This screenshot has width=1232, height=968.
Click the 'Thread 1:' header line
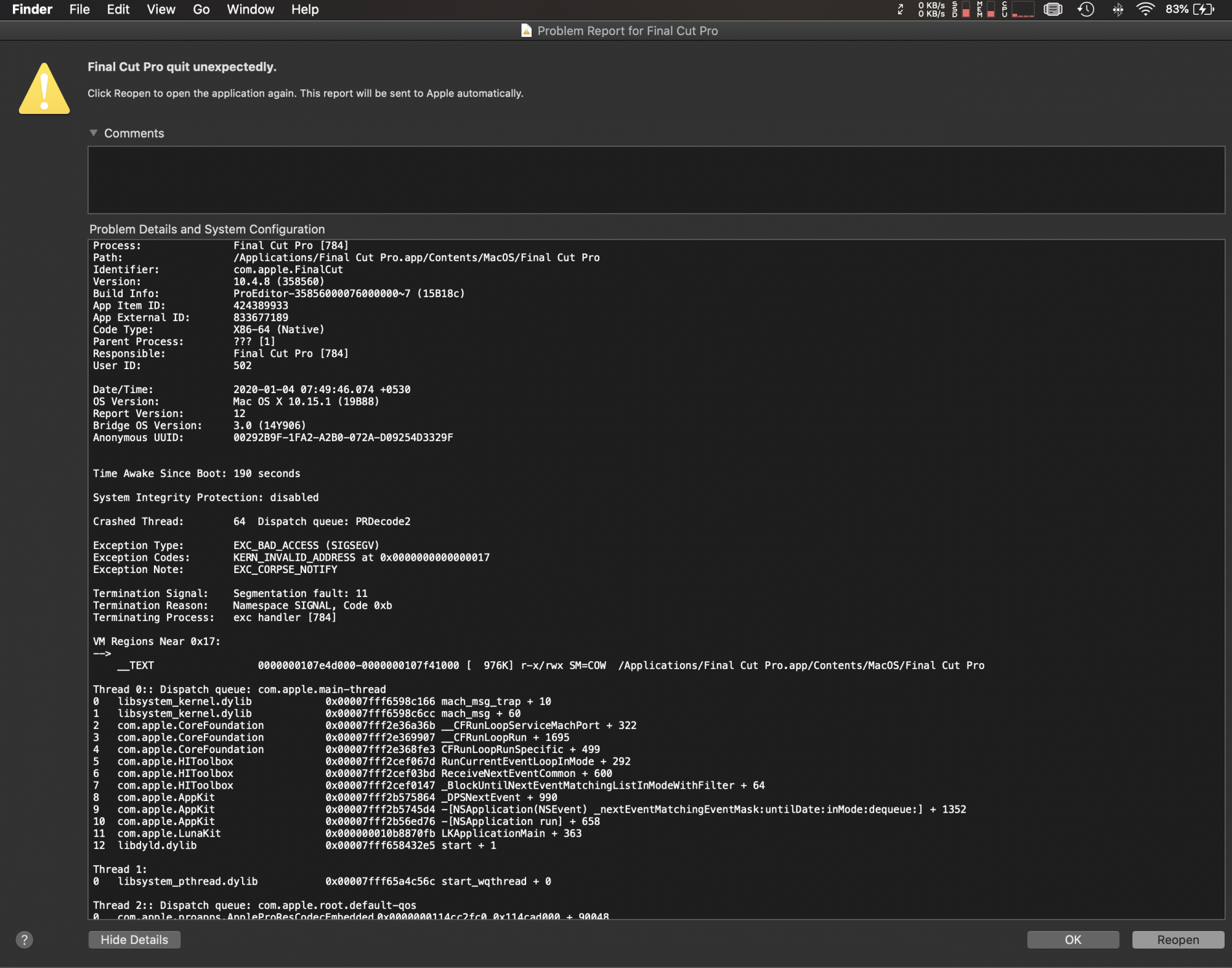pyautogui.click(x=120, y=870)
